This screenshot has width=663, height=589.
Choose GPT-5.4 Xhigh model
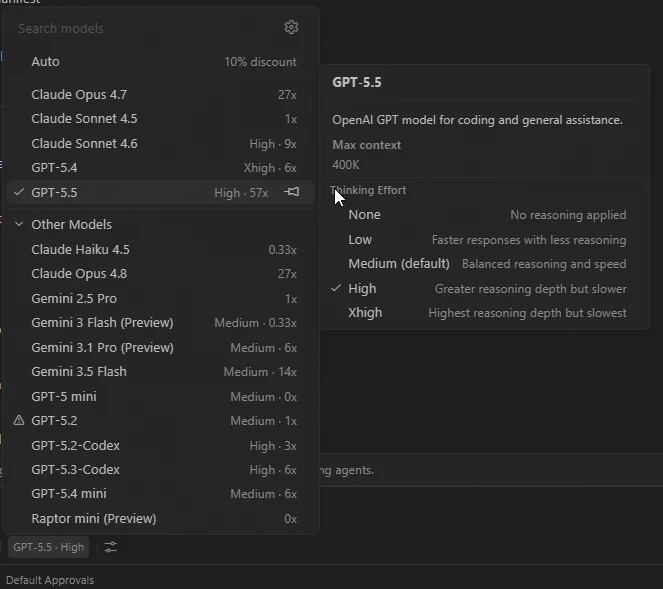coord(161,167)
